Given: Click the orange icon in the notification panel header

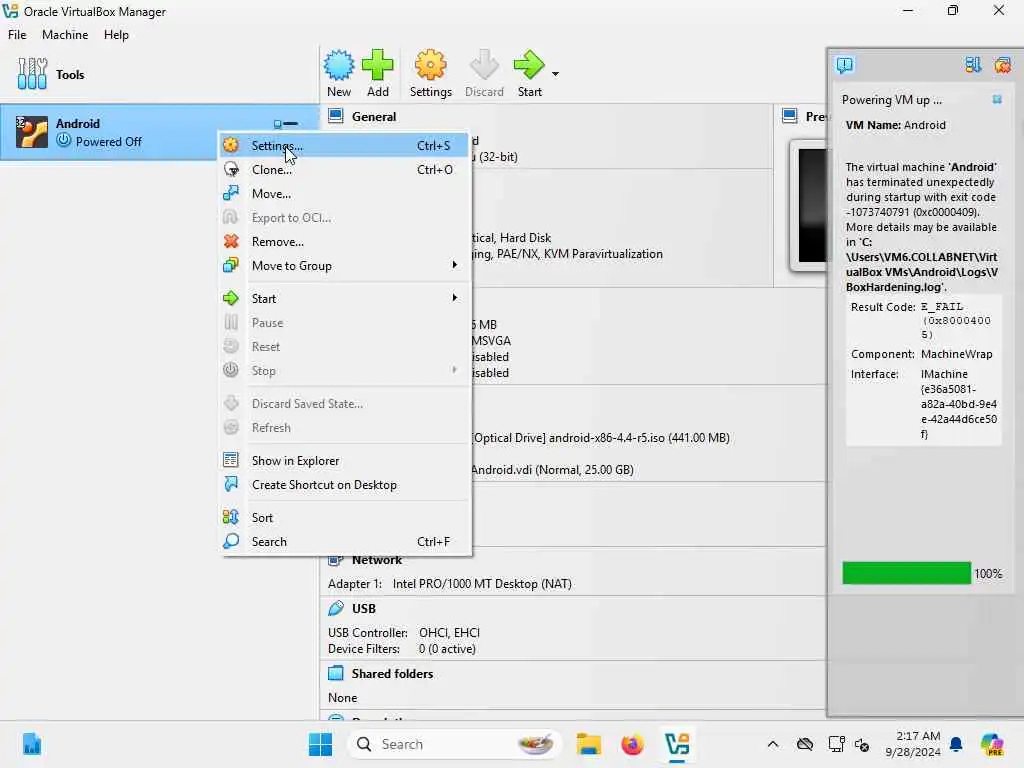Looking at the screenshot, I should 1002,65.
